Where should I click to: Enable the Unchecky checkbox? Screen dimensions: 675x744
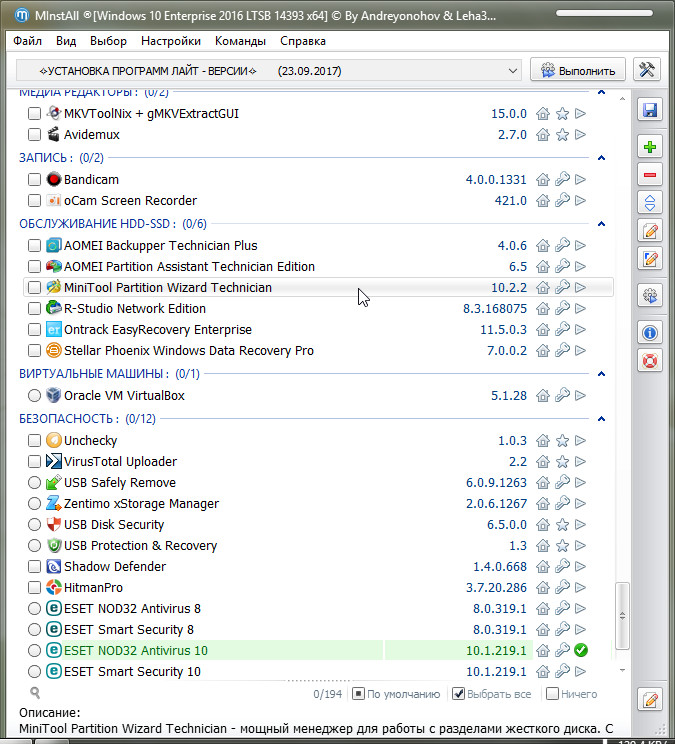[x=35, y=441]
